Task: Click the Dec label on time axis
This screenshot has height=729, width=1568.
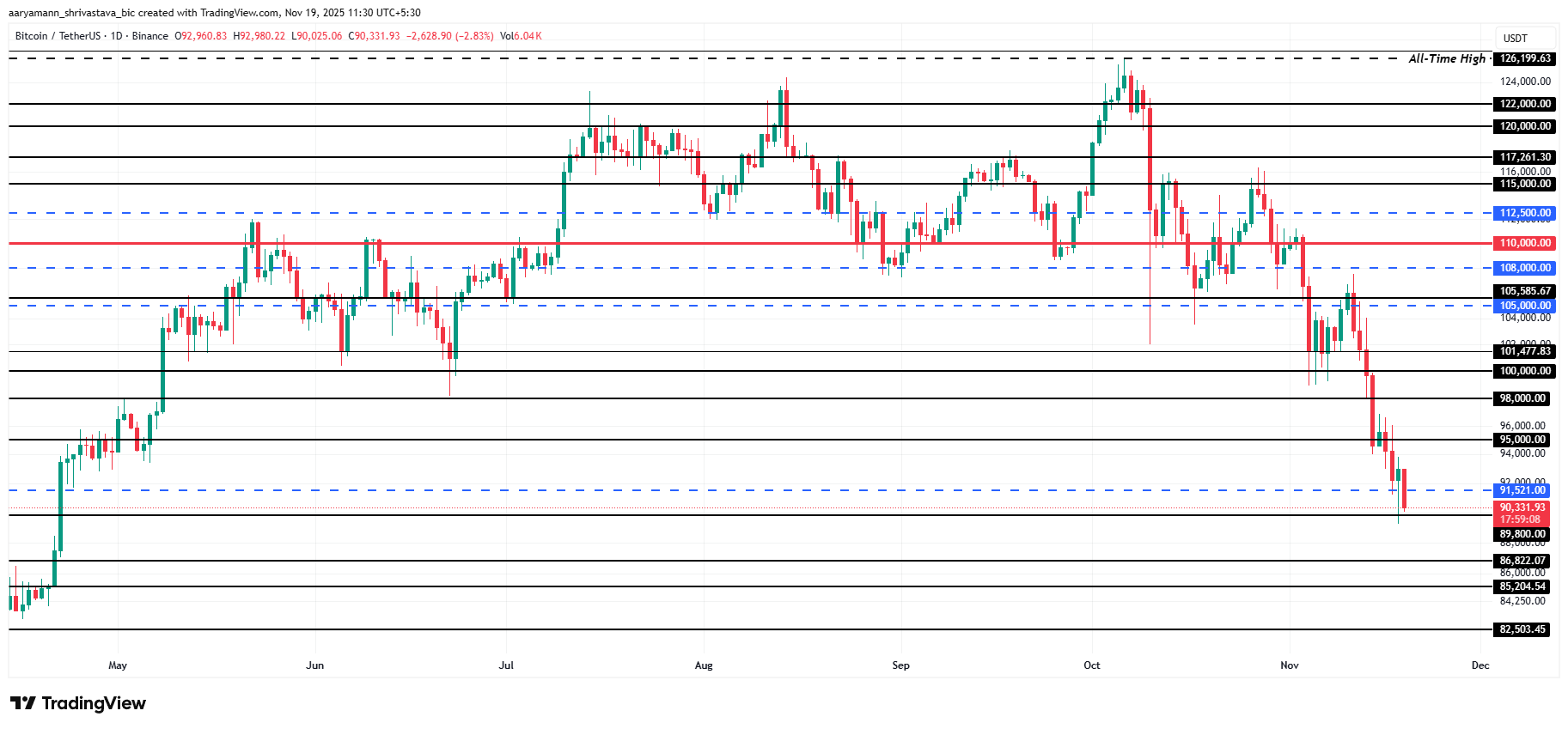Action: click(x=1480, y=665)
